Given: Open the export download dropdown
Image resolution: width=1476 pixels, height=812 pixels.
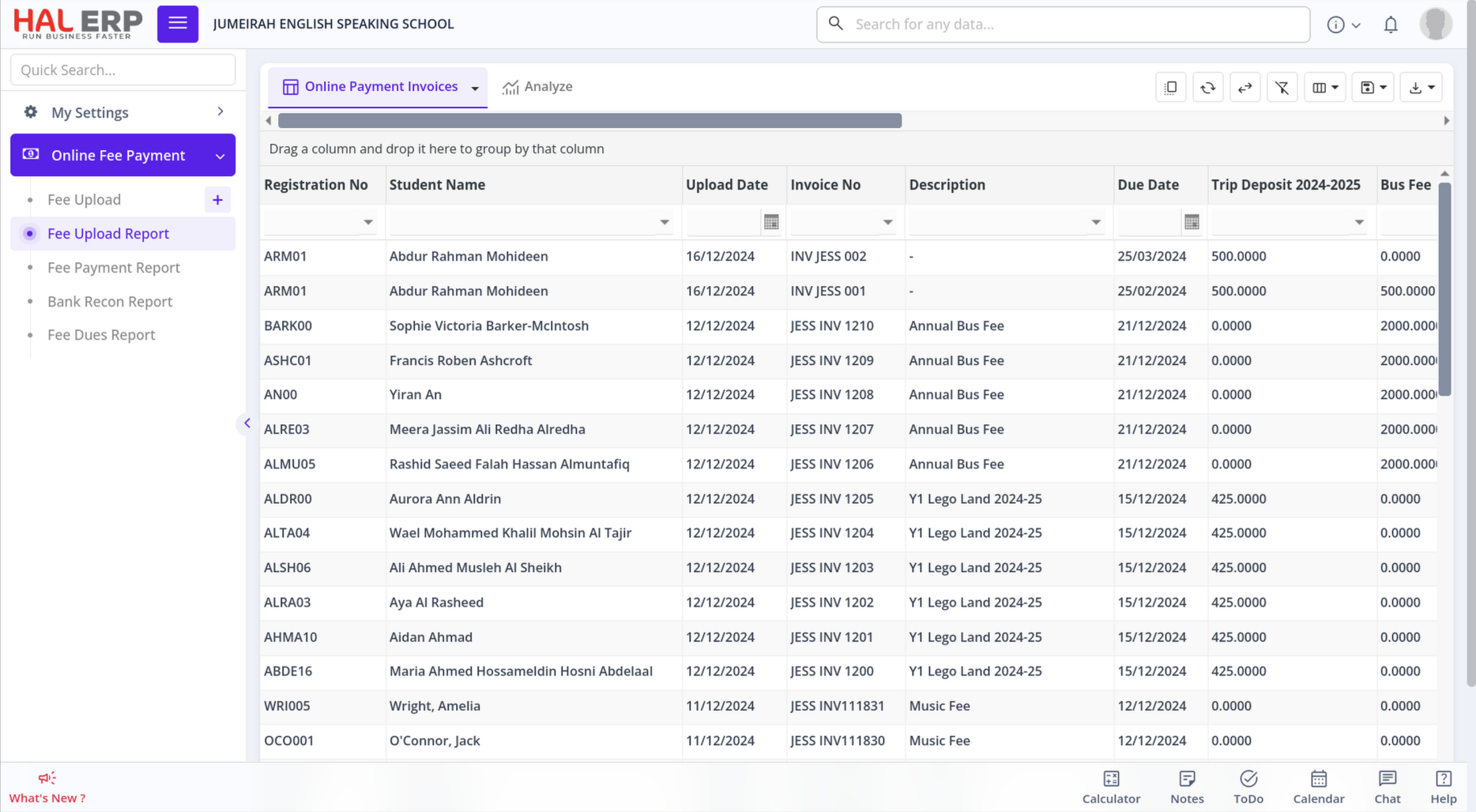Looking at the screenshot, I should (1421, 87).
